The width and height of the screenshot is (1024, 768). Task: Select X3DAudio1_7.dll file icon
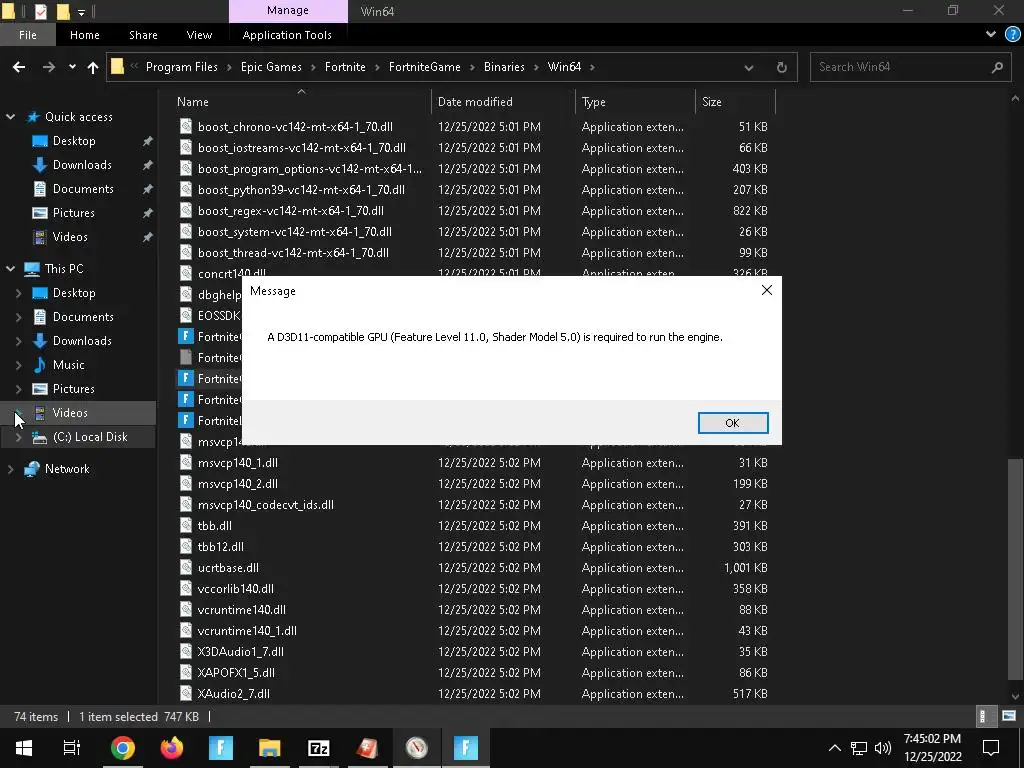point(186,652)
